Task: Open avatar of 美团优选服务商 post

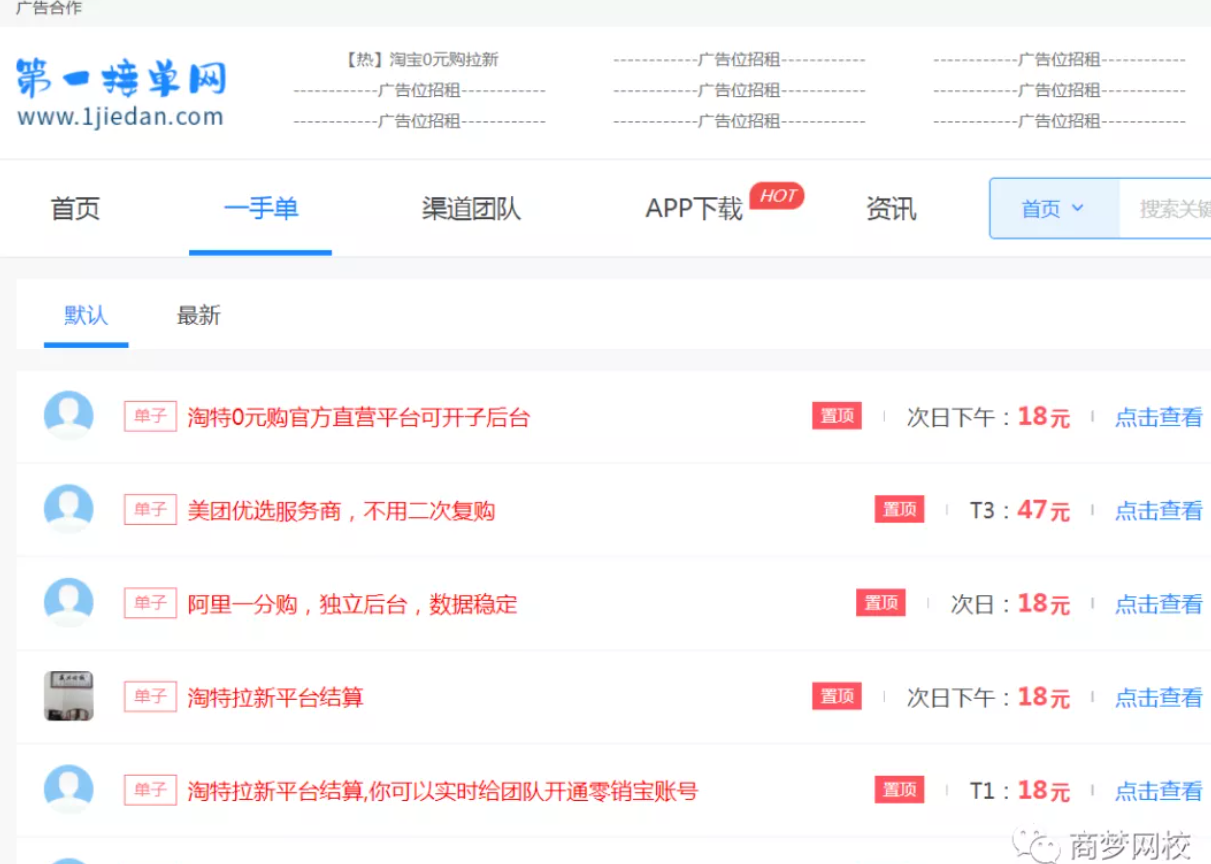Action: click(x=69, y=509)
